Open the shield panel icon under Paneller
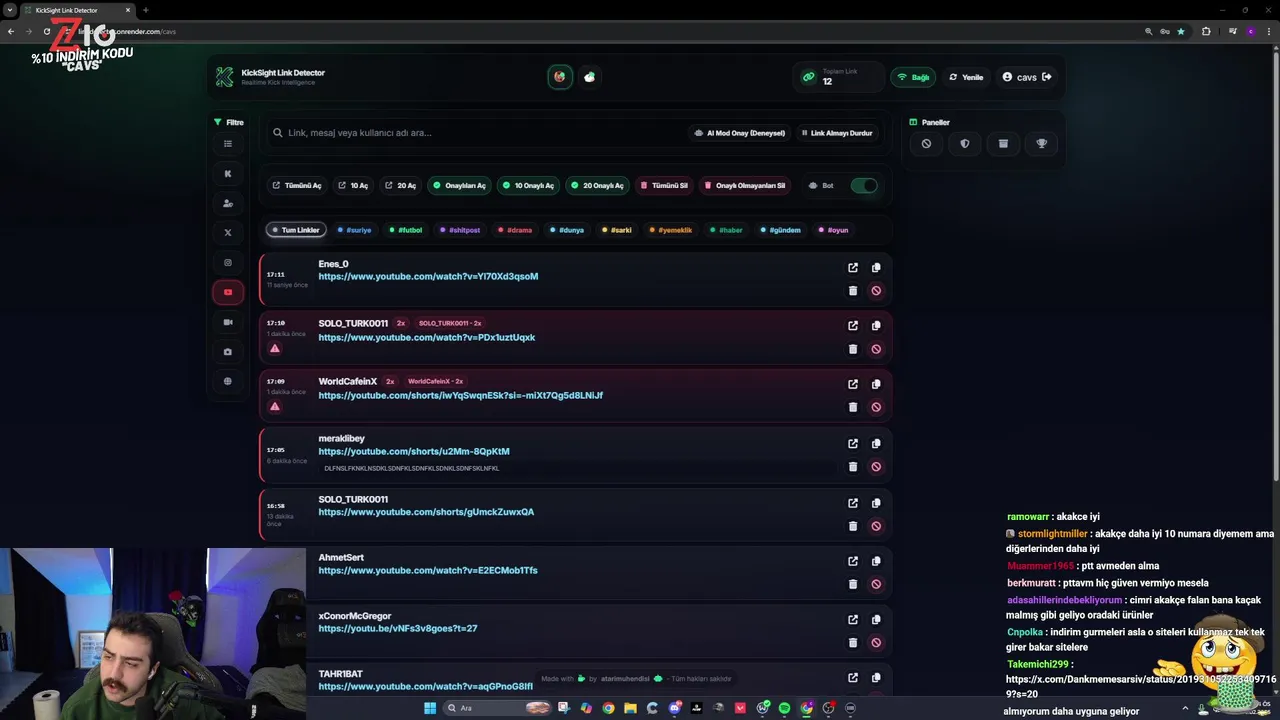Viewport: 1280px width, 720px height. coord(965,144)
